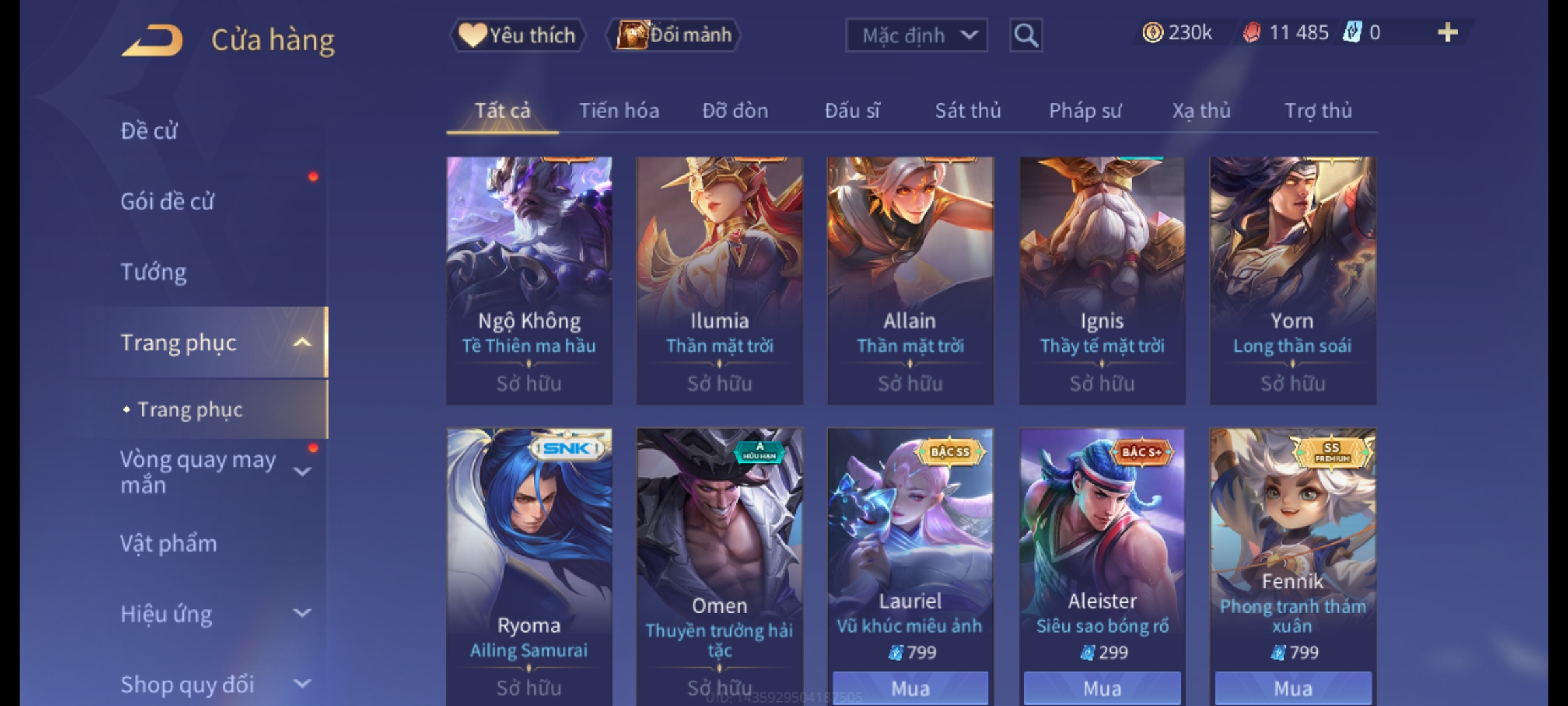Click Mua under Aleister skin
The width and height of the screenshot is (1568, 706).
1102,688
